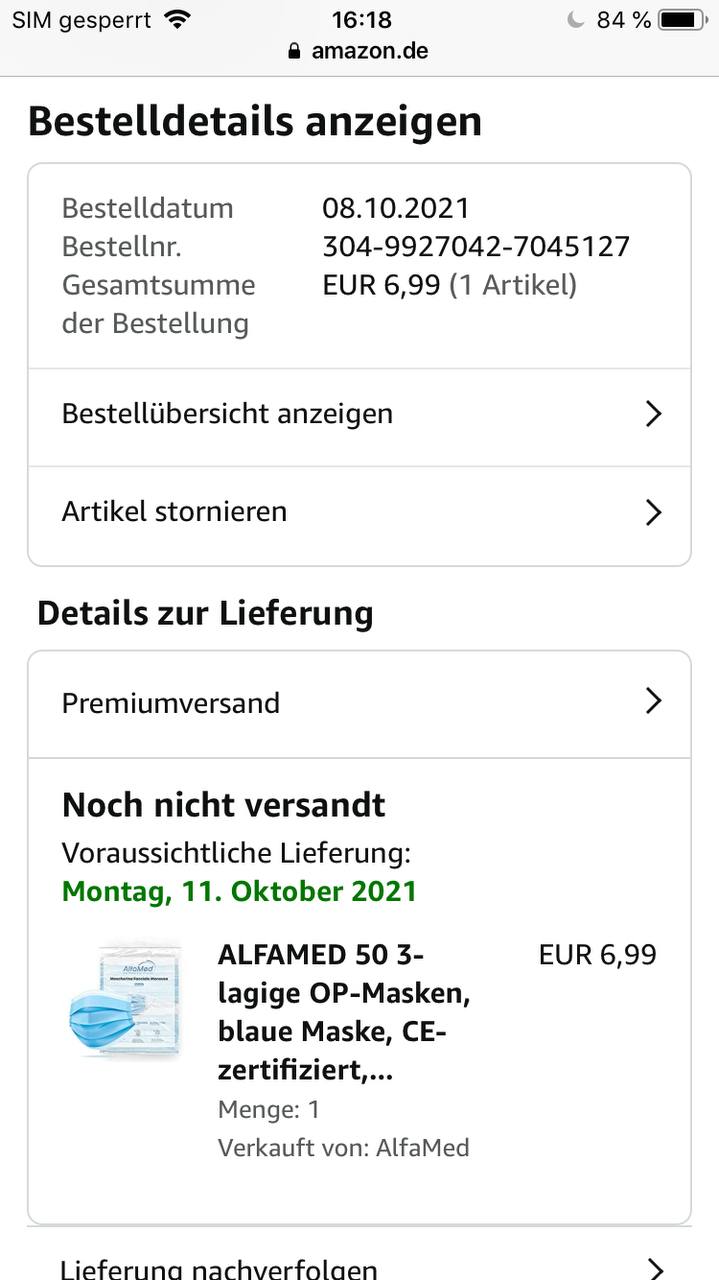Expand the Premiumversand row chevron
The image size is (719, 1280).
653,702
